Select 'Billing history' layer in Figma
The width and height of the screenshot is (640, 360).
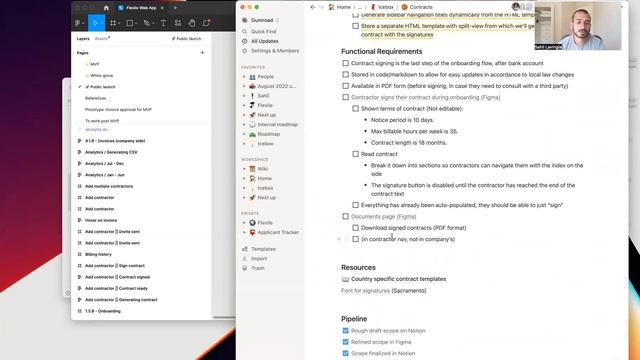(98, 254)
